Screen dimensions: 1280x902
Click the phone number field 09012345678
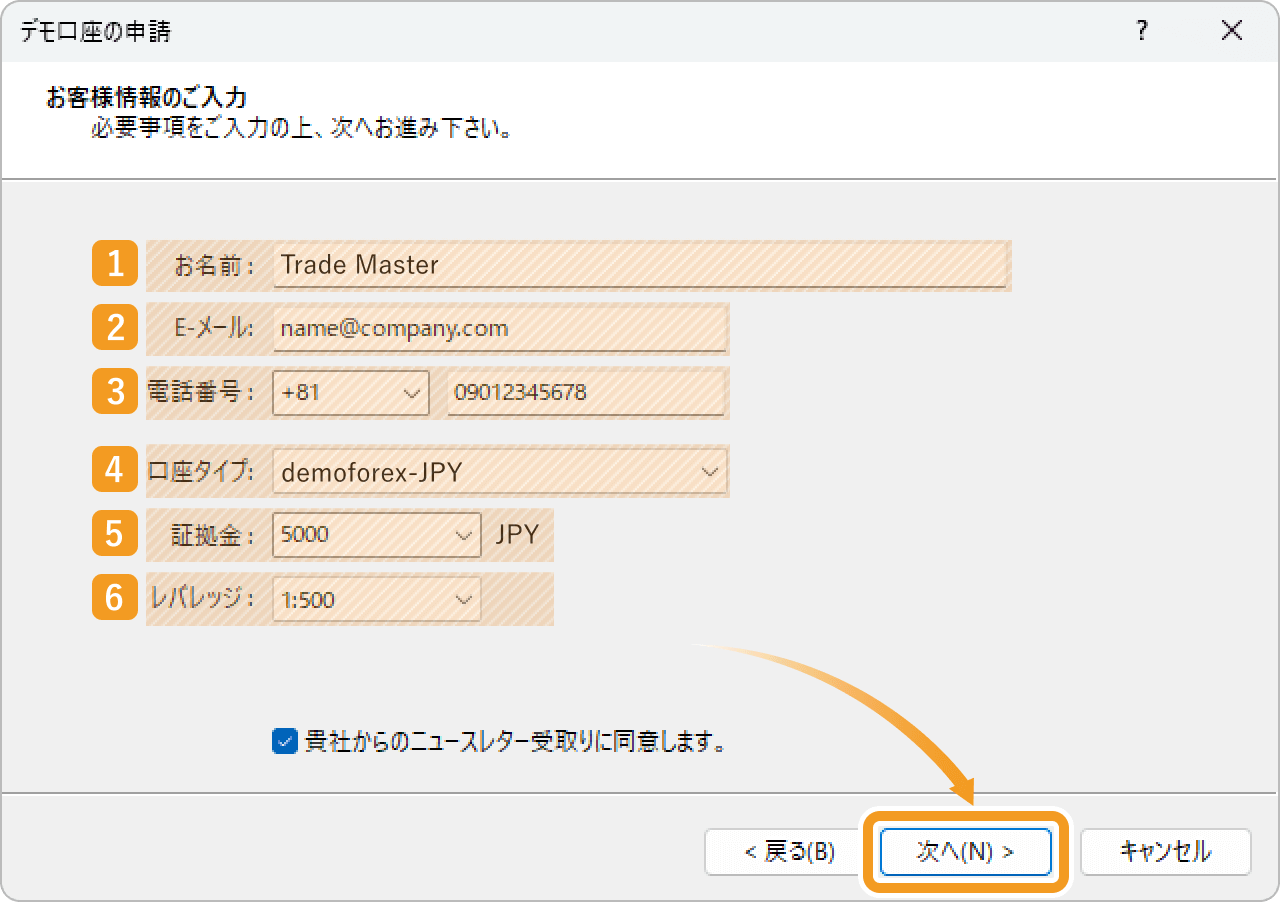[x=586, y=393]
